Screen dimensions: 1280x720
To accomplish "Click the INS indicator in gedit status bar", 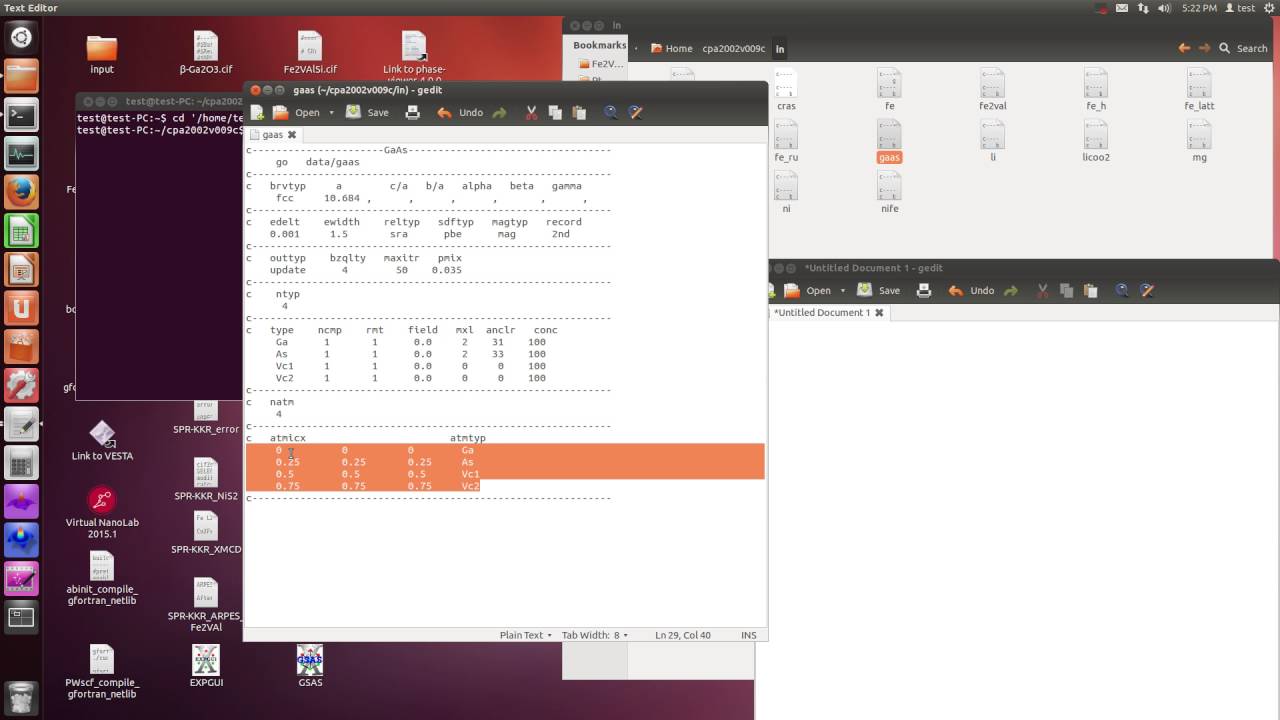I will [749, 635].
